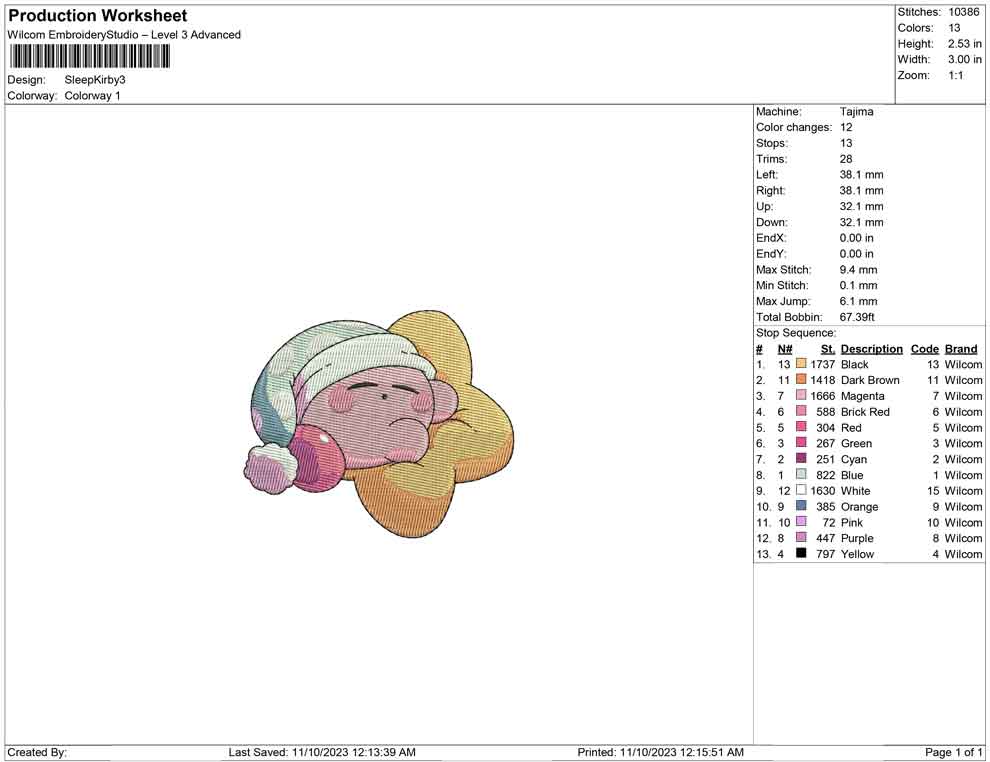990x762 pixels.
Task: Click the Magenta color swatch in stop 3
Action: pos(801,395)
